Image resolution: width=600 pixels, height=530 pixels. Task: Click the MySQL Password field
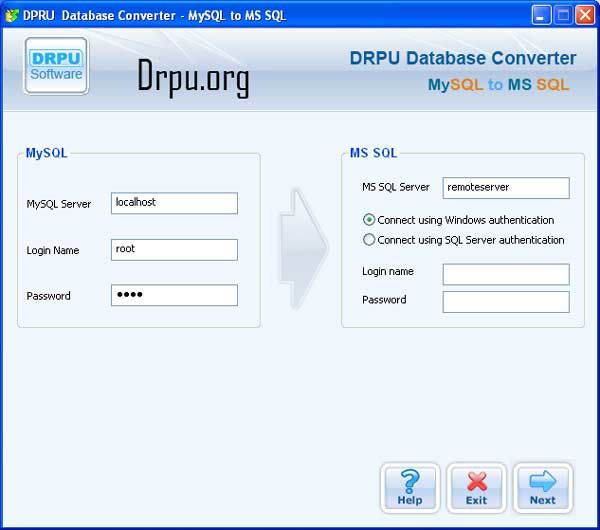(x=174, y=295)
